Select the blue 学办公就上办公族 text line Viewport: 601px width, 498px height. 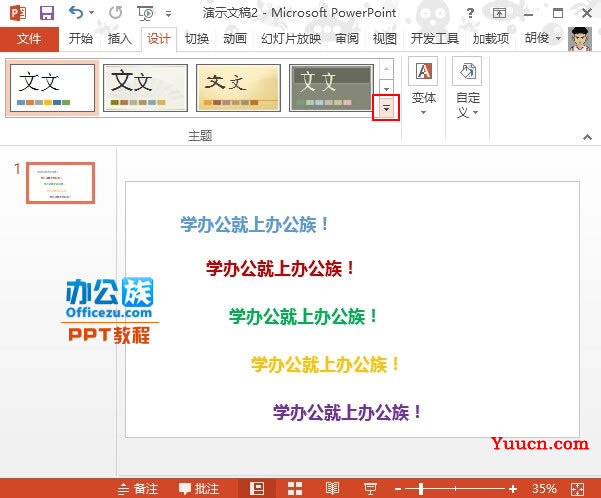point(255,224)
